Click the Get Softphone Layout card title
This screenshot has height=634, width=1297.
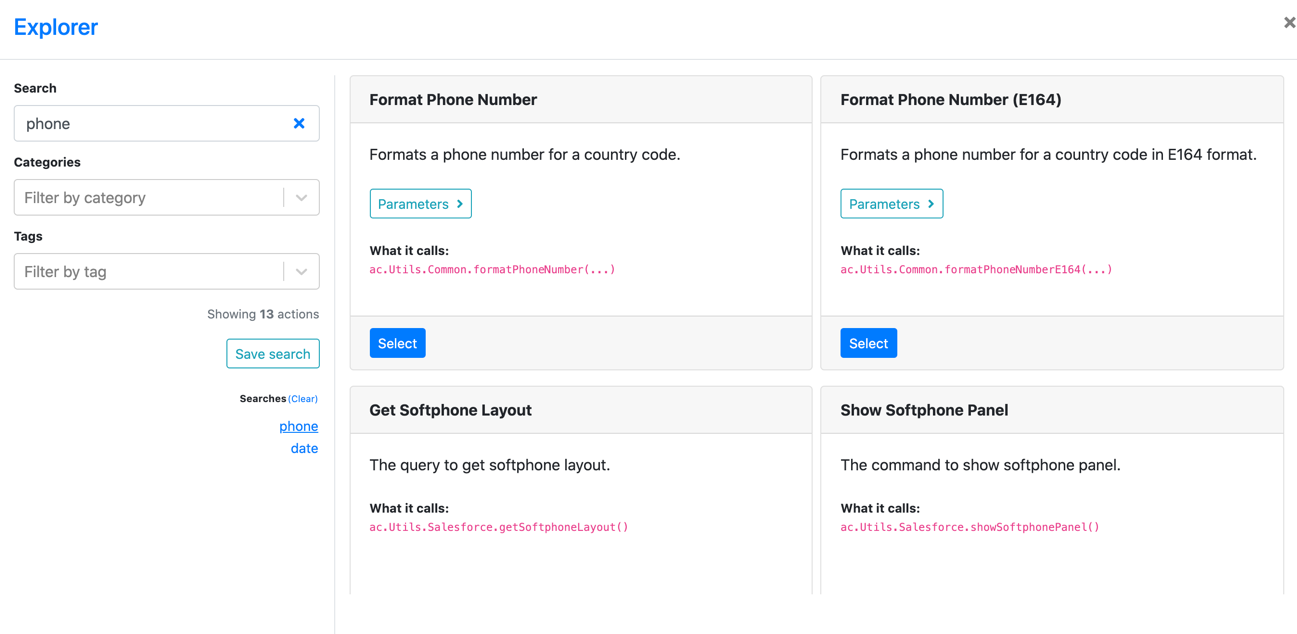point(450,410)
